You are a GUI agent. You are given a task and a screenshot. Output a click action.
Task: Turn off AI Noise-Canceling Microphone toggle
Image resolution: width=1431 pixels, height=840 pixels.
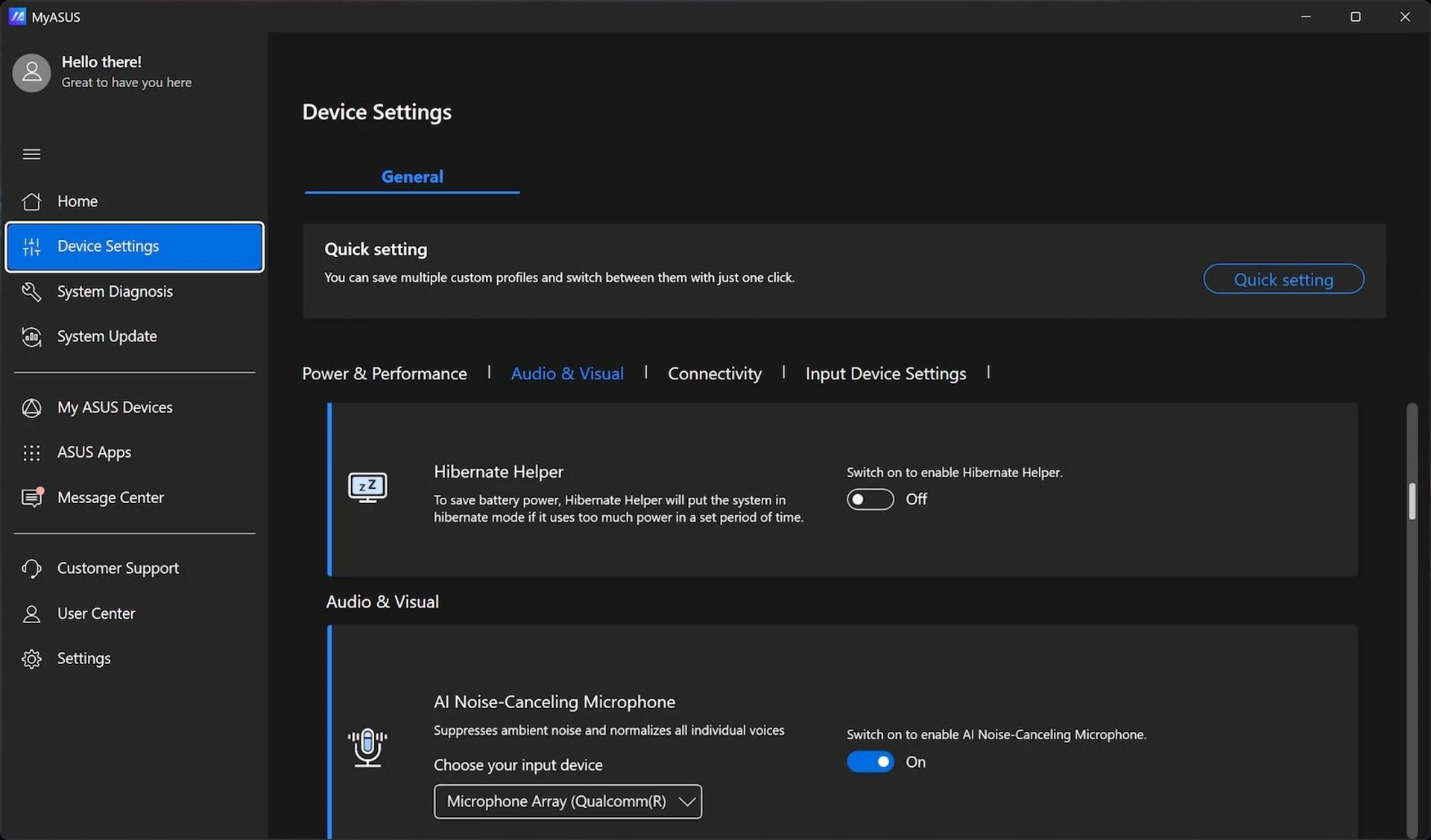tap(870, 762)
